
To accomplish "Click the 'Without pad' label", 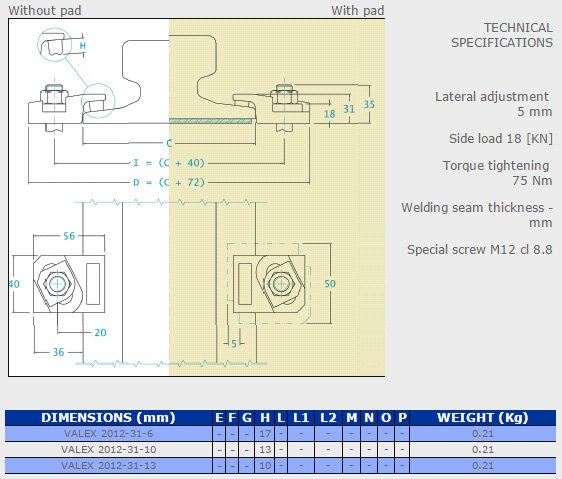I will tap(45, 10).
